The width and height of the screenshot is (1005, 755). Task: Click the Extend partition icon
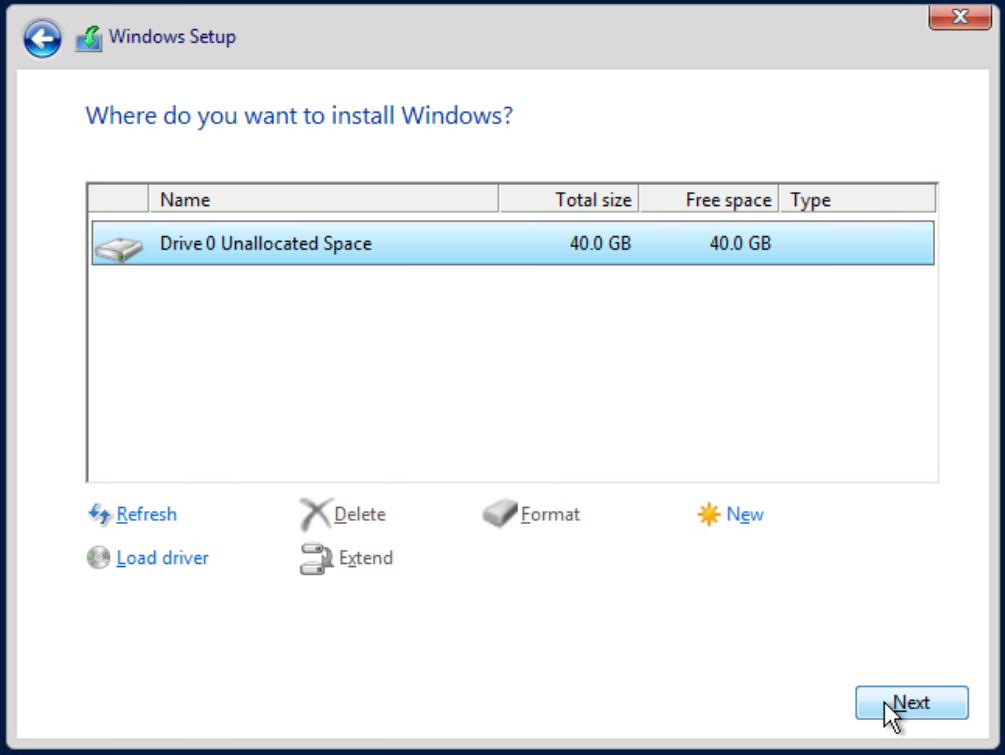point(315,558)
